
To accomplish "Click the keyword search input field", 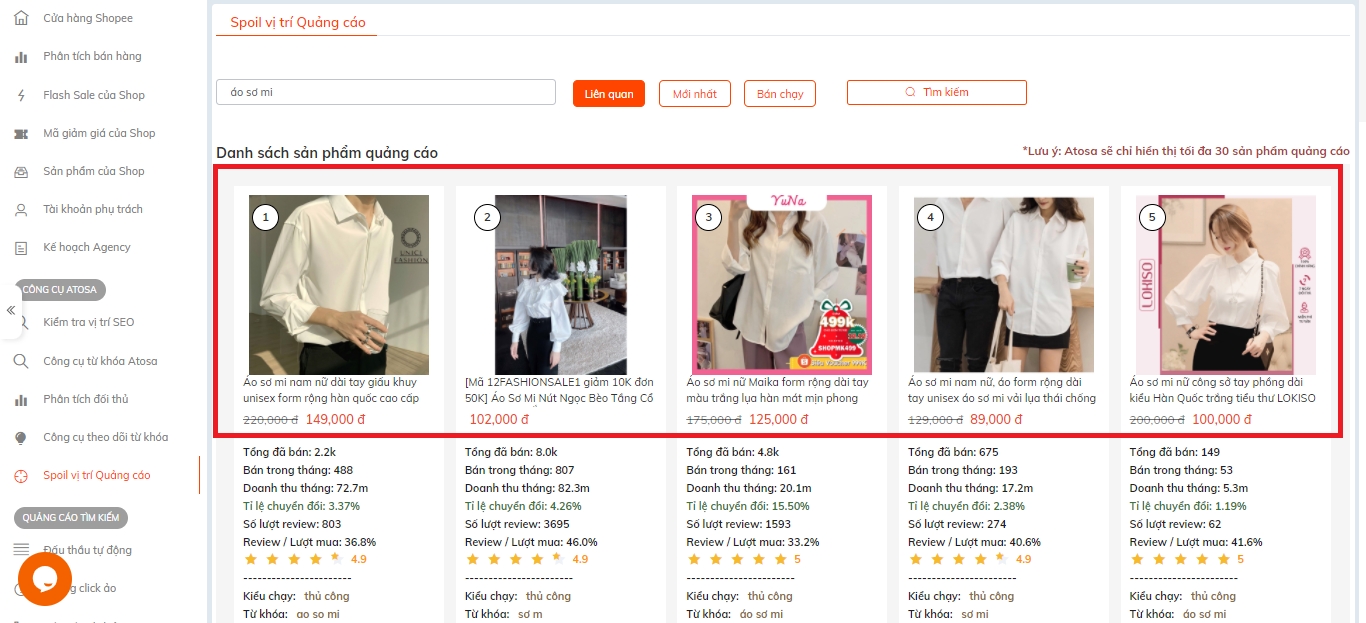I will [386, 92].
